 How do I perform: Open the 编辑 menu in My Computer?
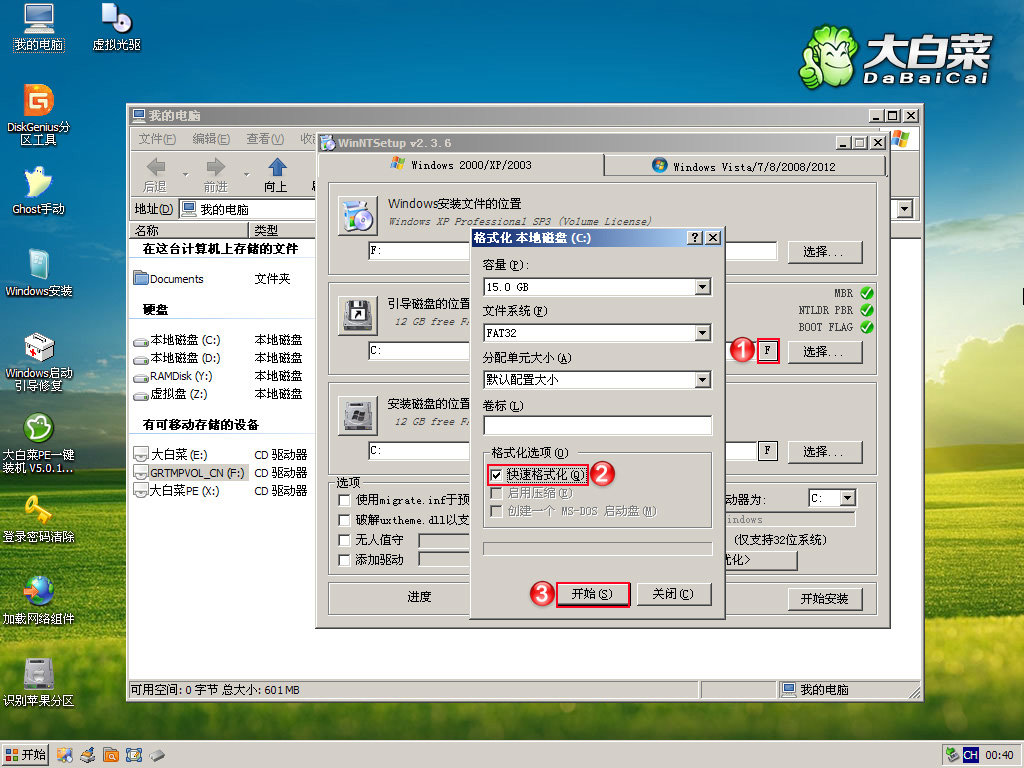pyautogui.click(x=210, y=139)
